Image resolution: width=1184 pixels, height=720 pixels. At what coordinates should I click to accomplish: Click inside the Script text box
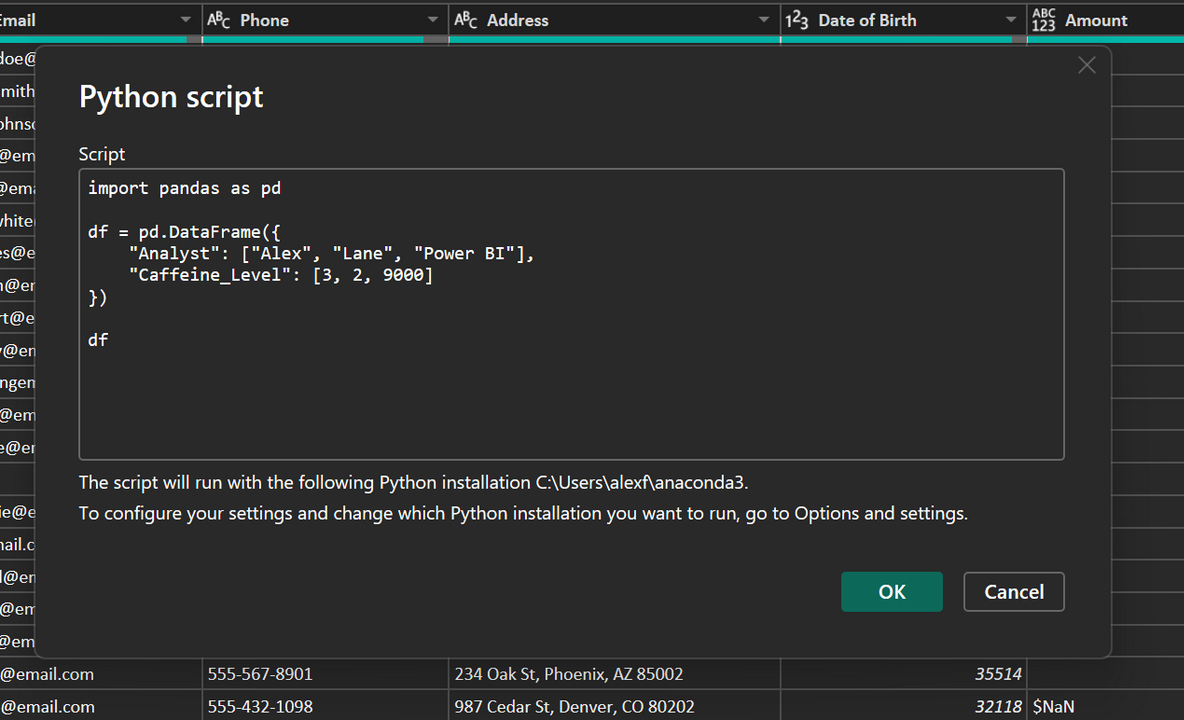click(x=571, y=314)
